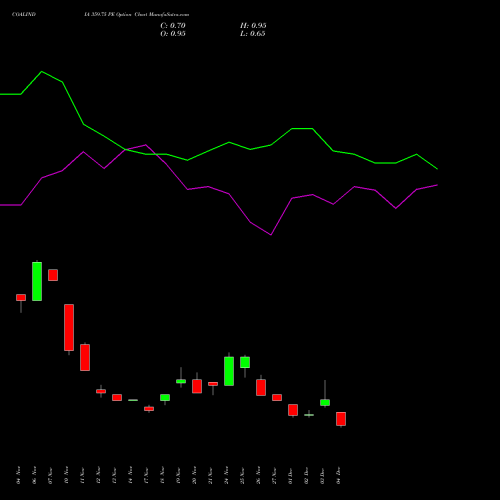
Task: Select the green candle for 03 Dec
Action: [325, 402]
